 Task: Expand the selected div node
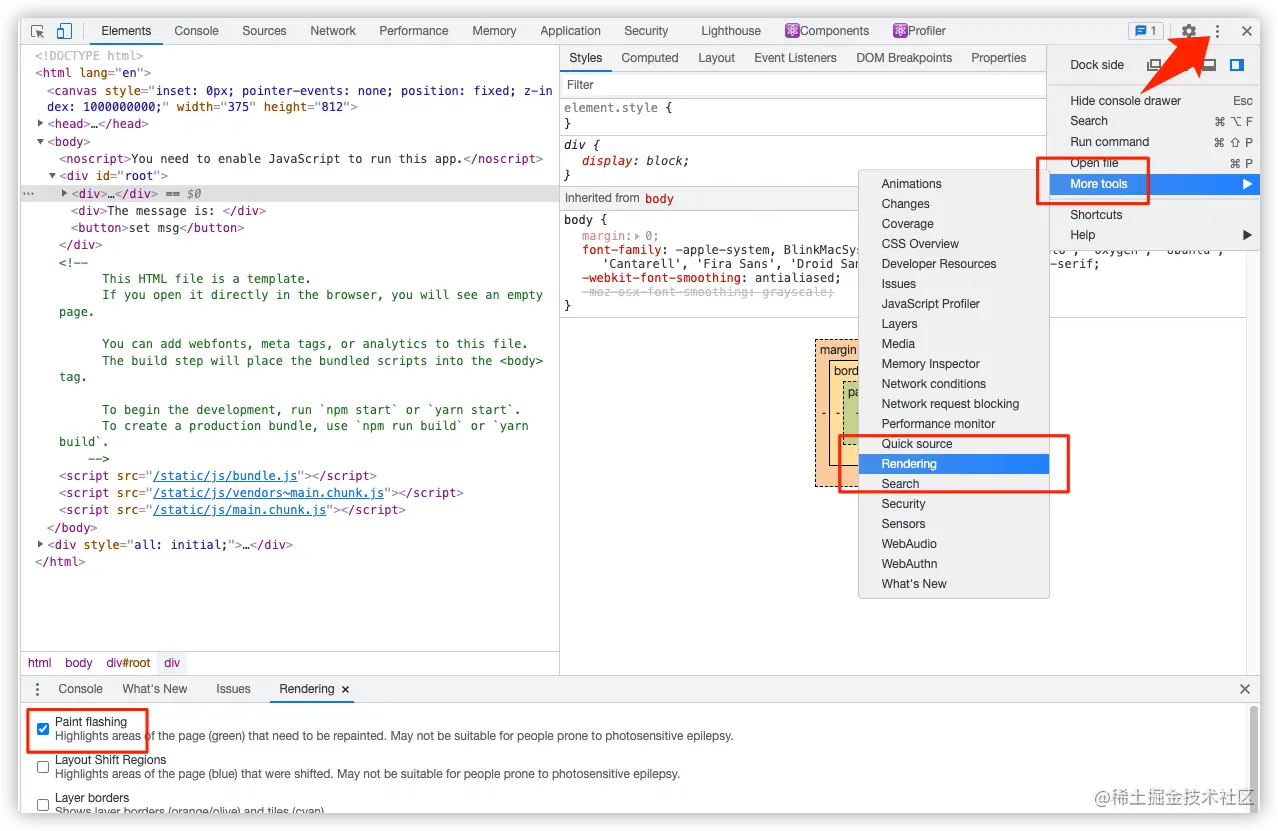[65, 194]
